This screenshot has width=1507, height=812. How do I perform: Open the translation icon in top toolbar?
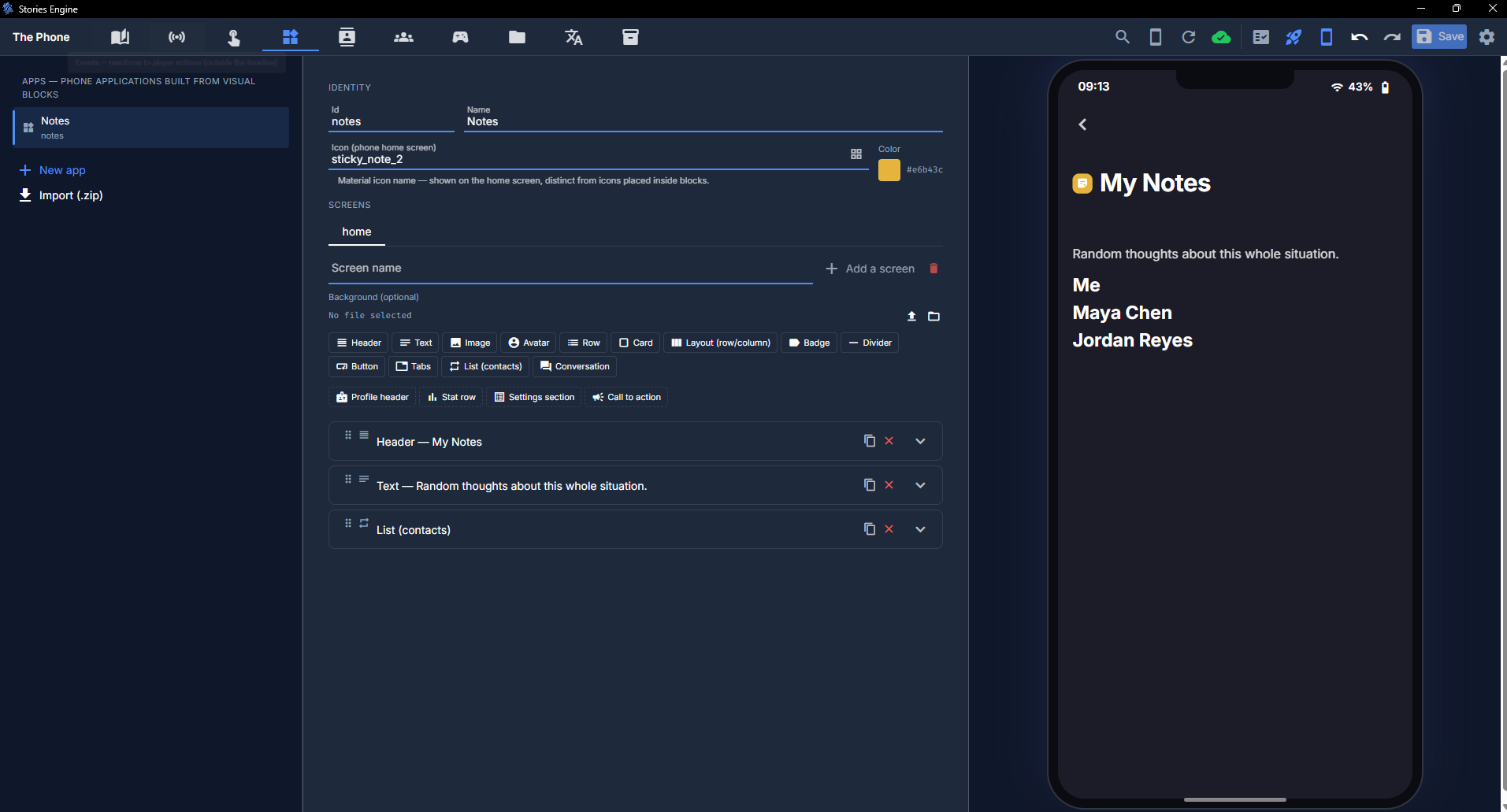coord(573,37)
